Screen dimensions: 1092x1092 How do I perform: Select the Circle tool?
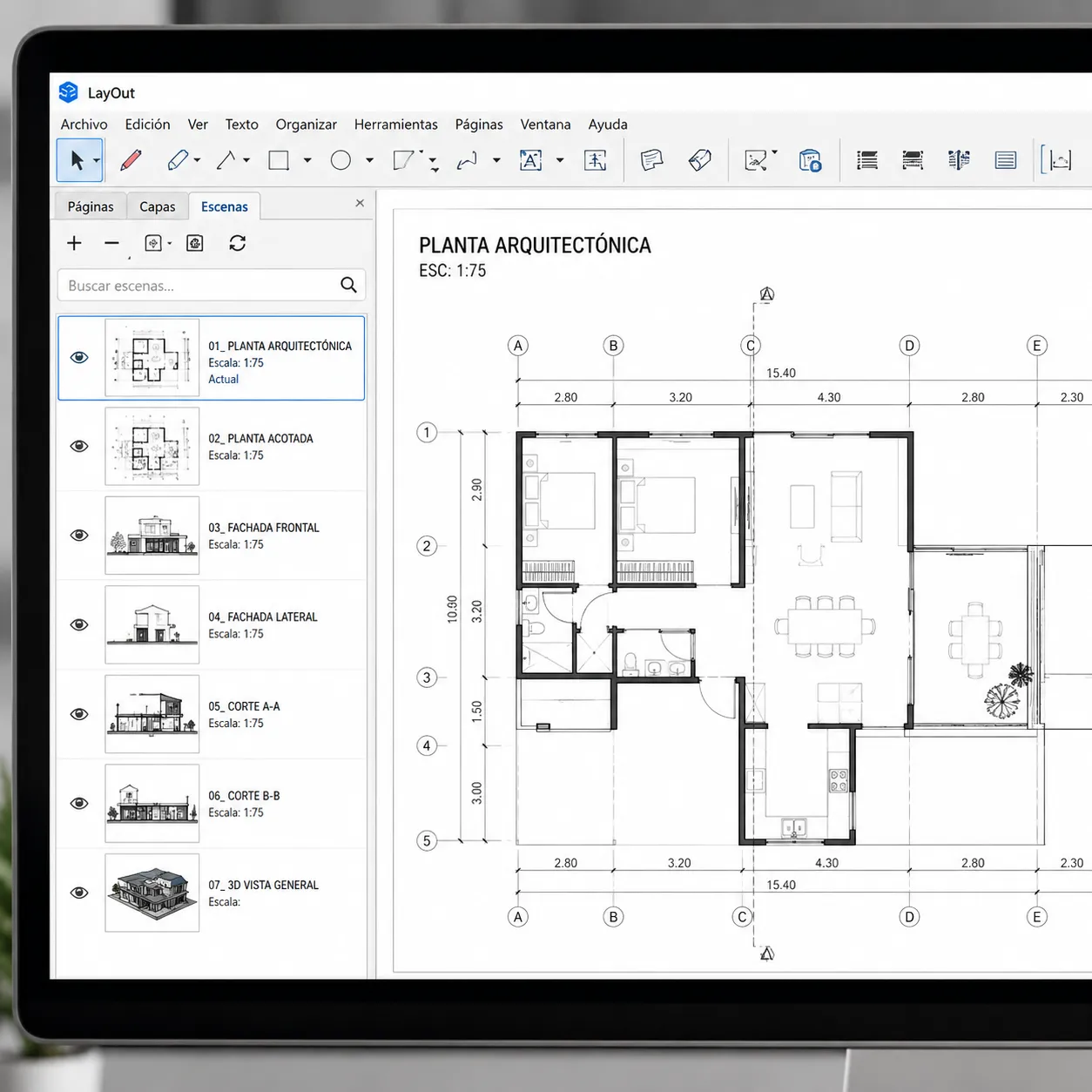point(340,160)
